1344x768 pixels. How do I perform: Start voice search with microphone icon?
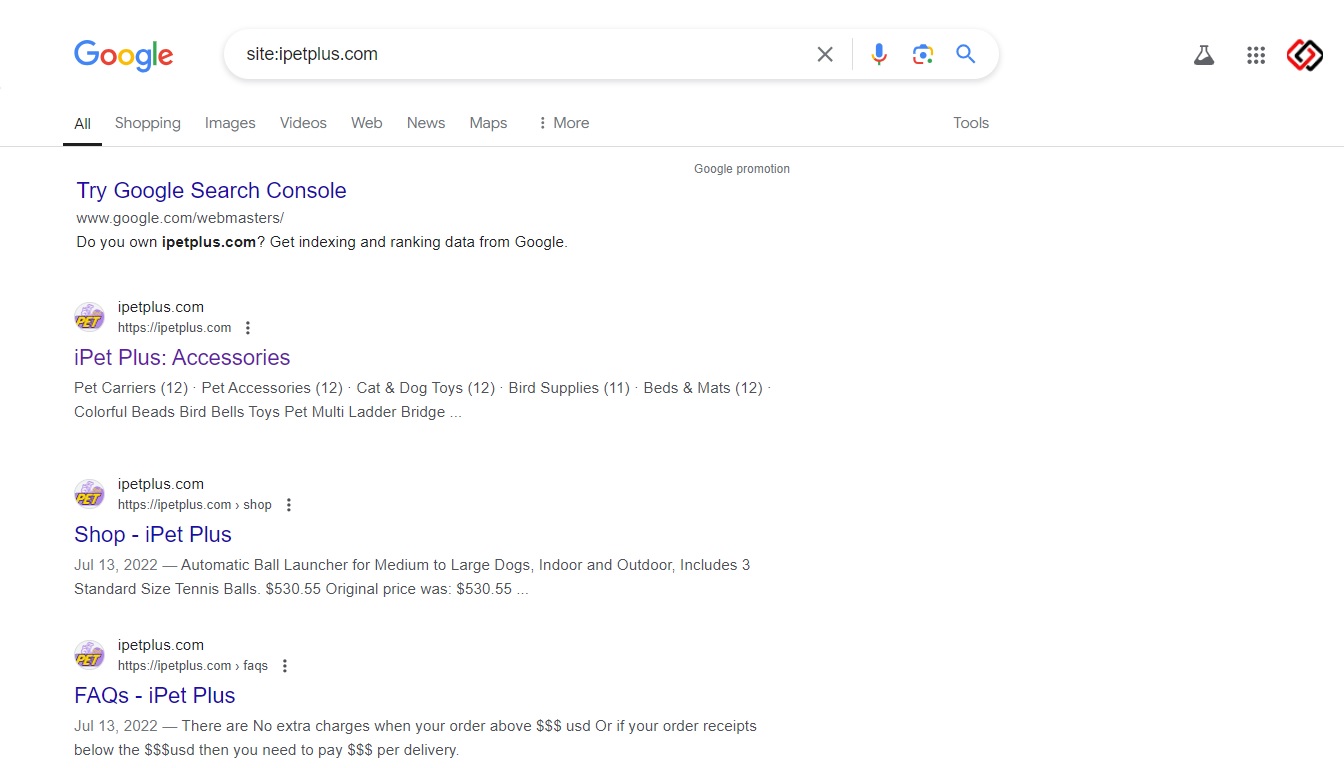click(x=879, y=54)
